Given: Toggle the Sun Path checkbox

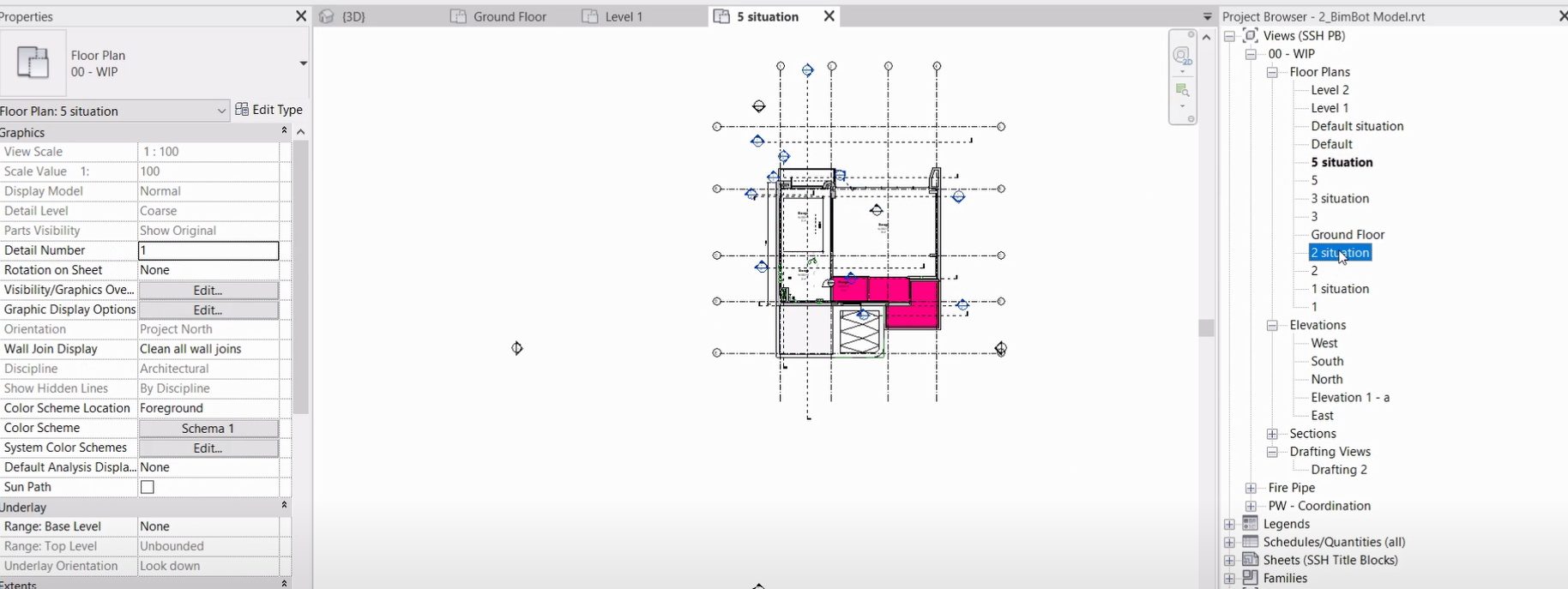Looking at the screenshot, I should [x=148, y=487].
